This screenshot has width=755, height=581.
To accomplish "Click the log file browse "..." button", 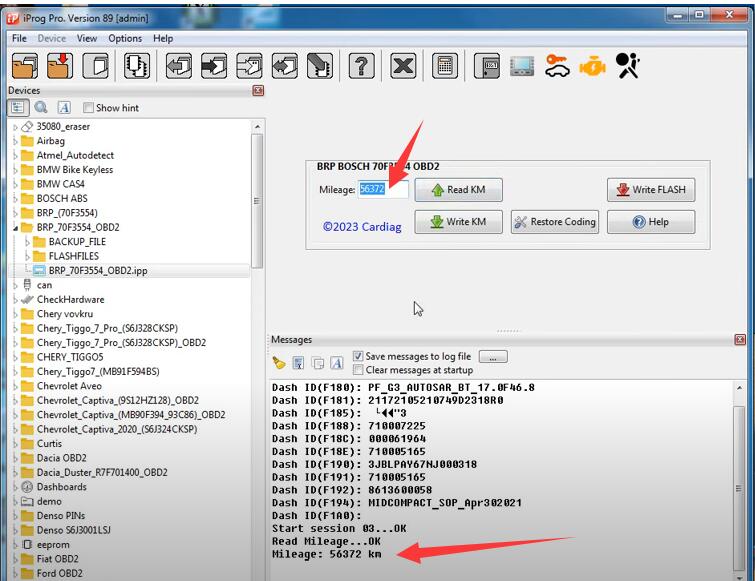I will tap(493, 357).
